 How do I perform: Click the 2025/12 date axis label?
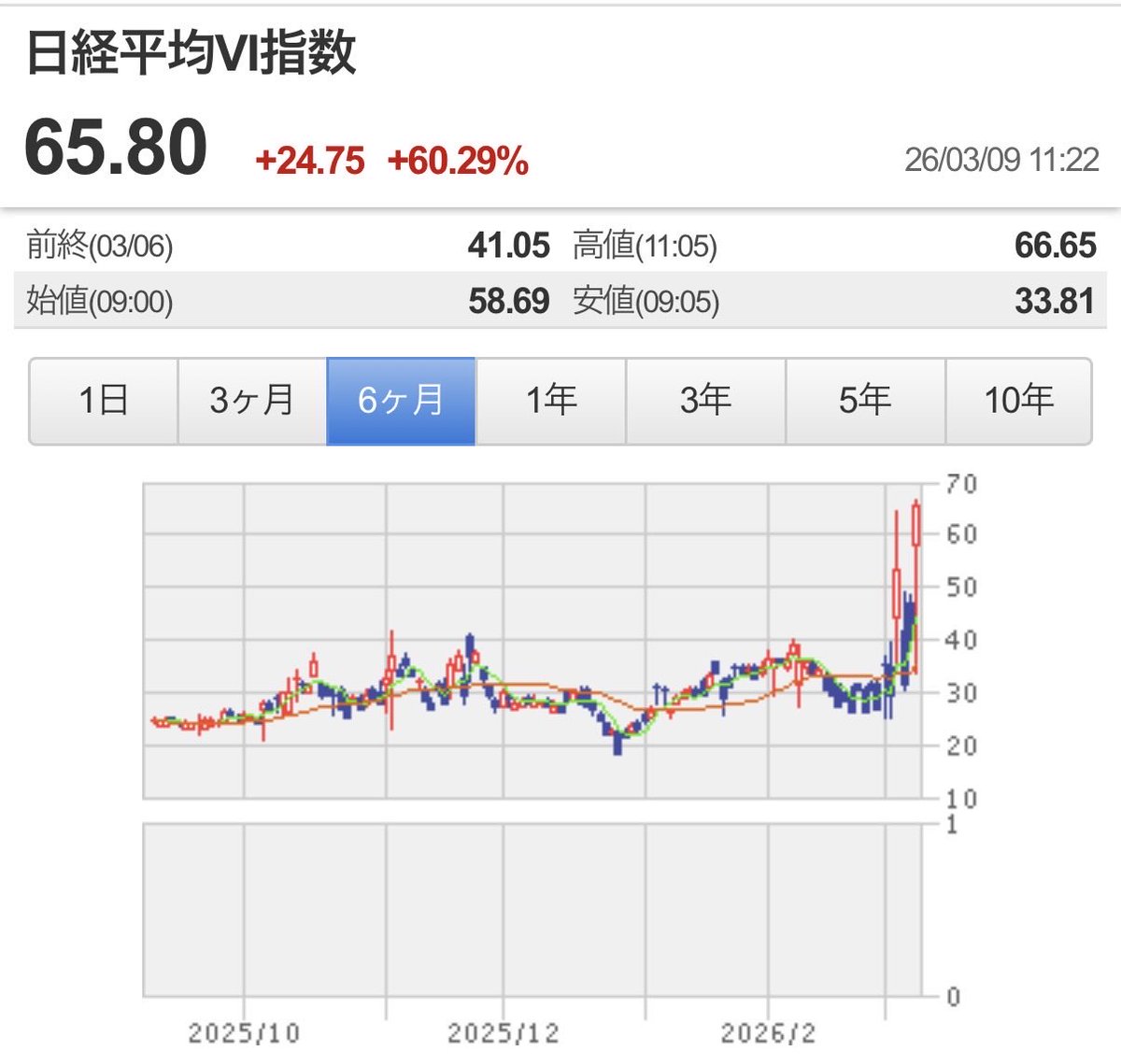pos(504,1033)
